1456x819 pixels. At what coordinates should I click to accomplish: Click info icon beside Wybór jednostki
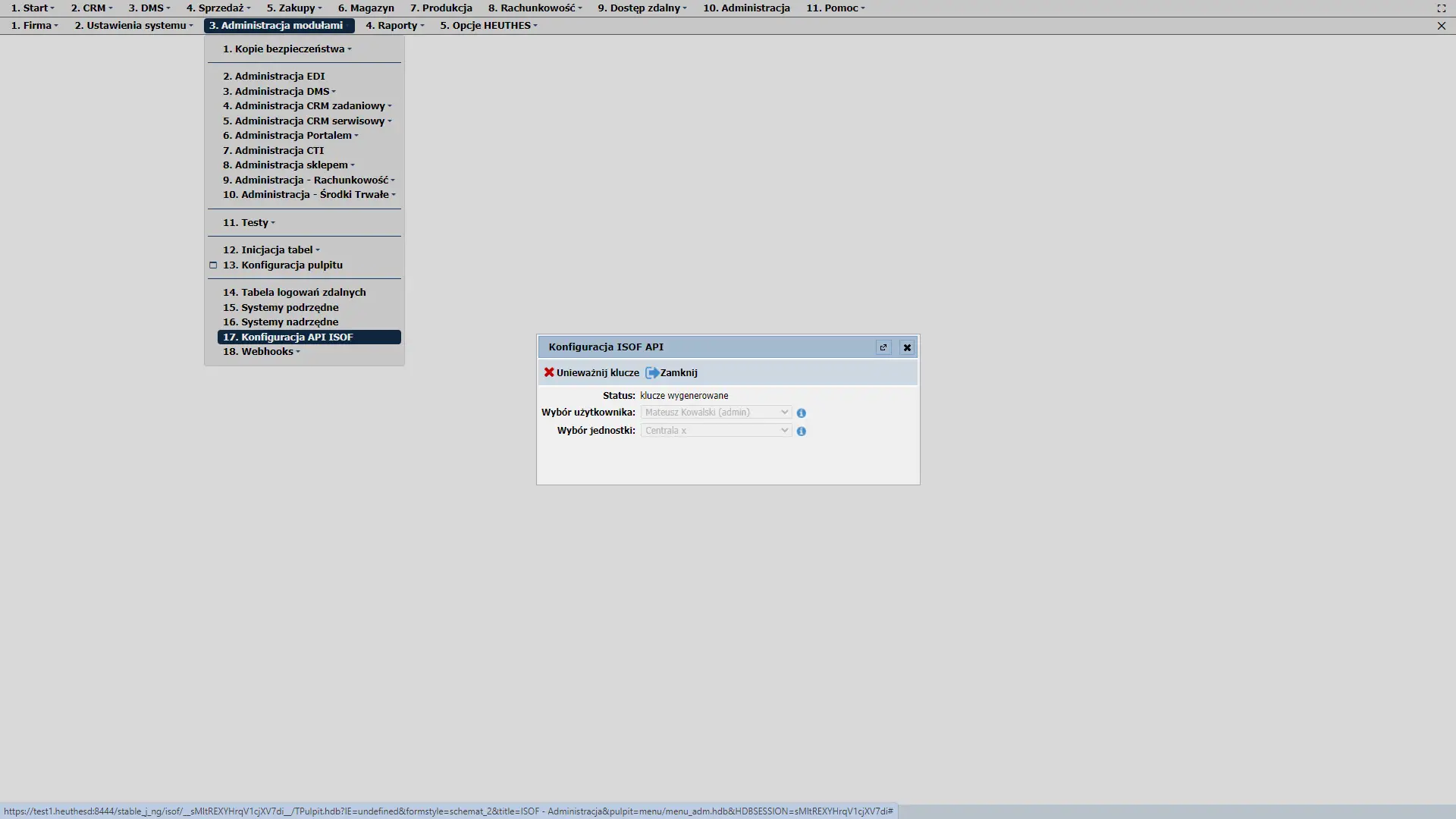(x=801, y=431)
